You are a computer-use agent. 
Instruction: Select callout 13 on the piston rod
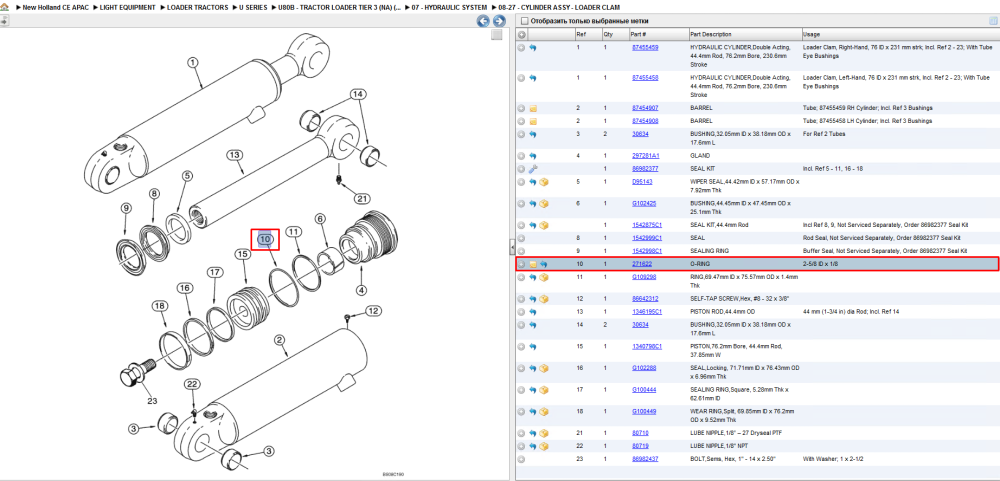(234, 155)
